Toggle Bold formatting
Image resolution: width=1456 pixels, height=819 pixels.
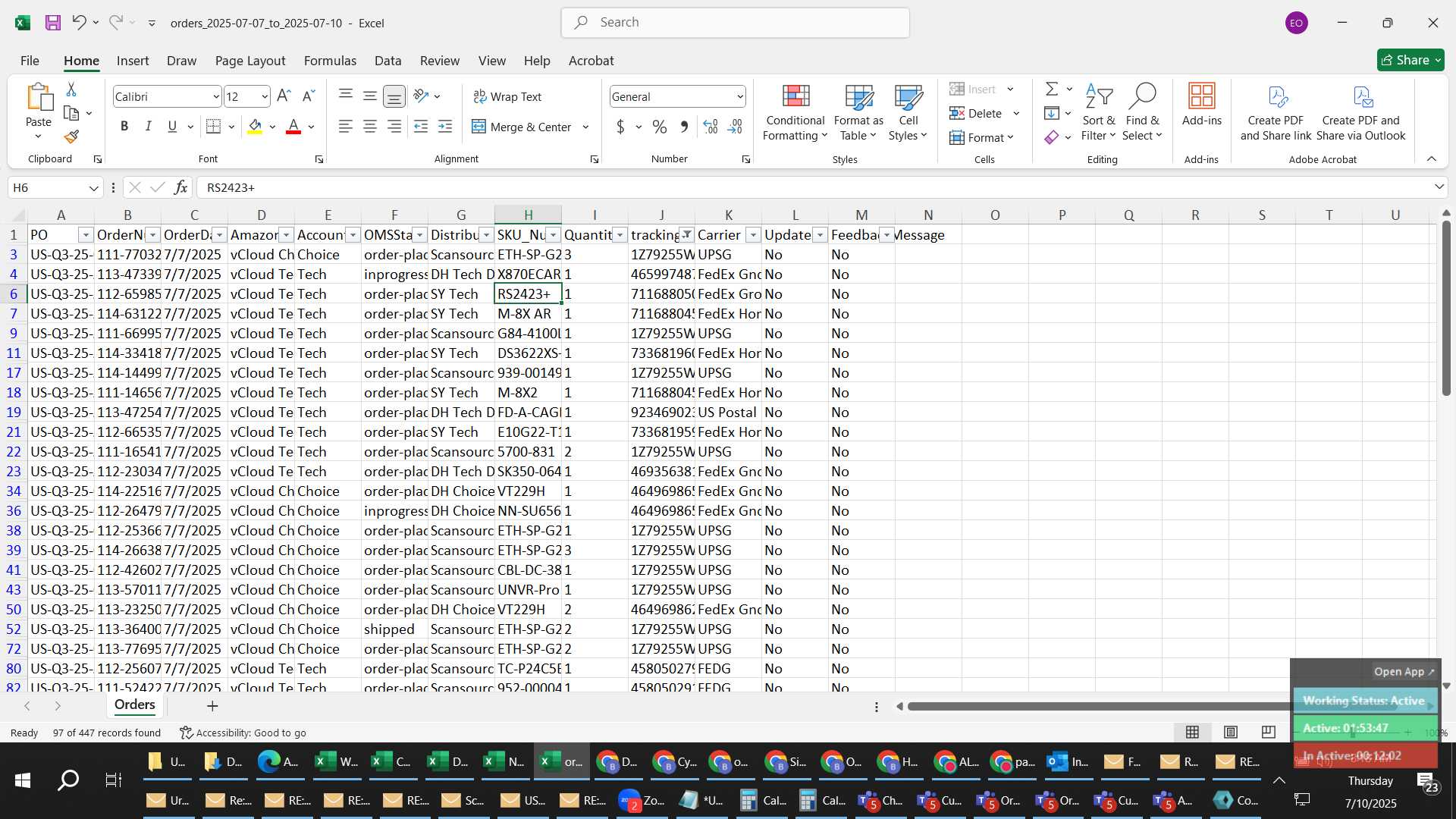point(124,127)
